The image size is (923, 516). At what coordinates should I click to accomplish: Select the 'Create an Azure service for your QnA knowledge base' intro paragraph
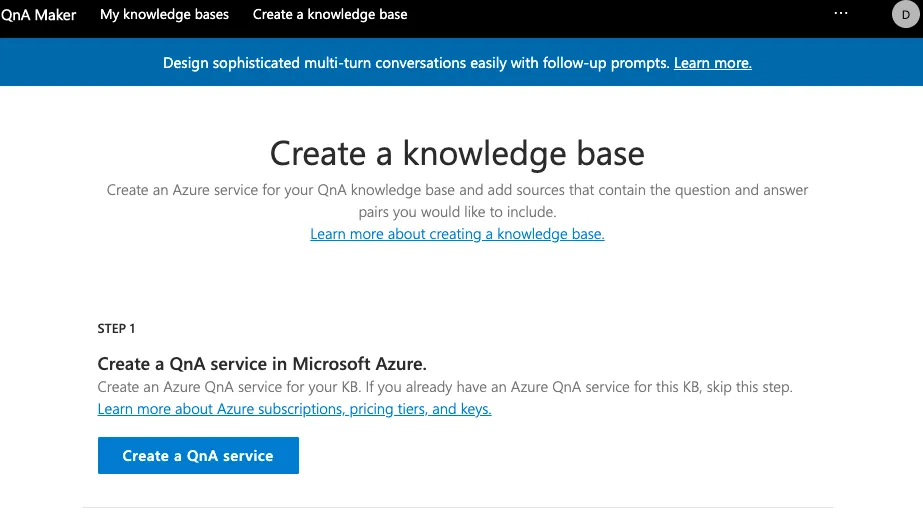point(457,201)
